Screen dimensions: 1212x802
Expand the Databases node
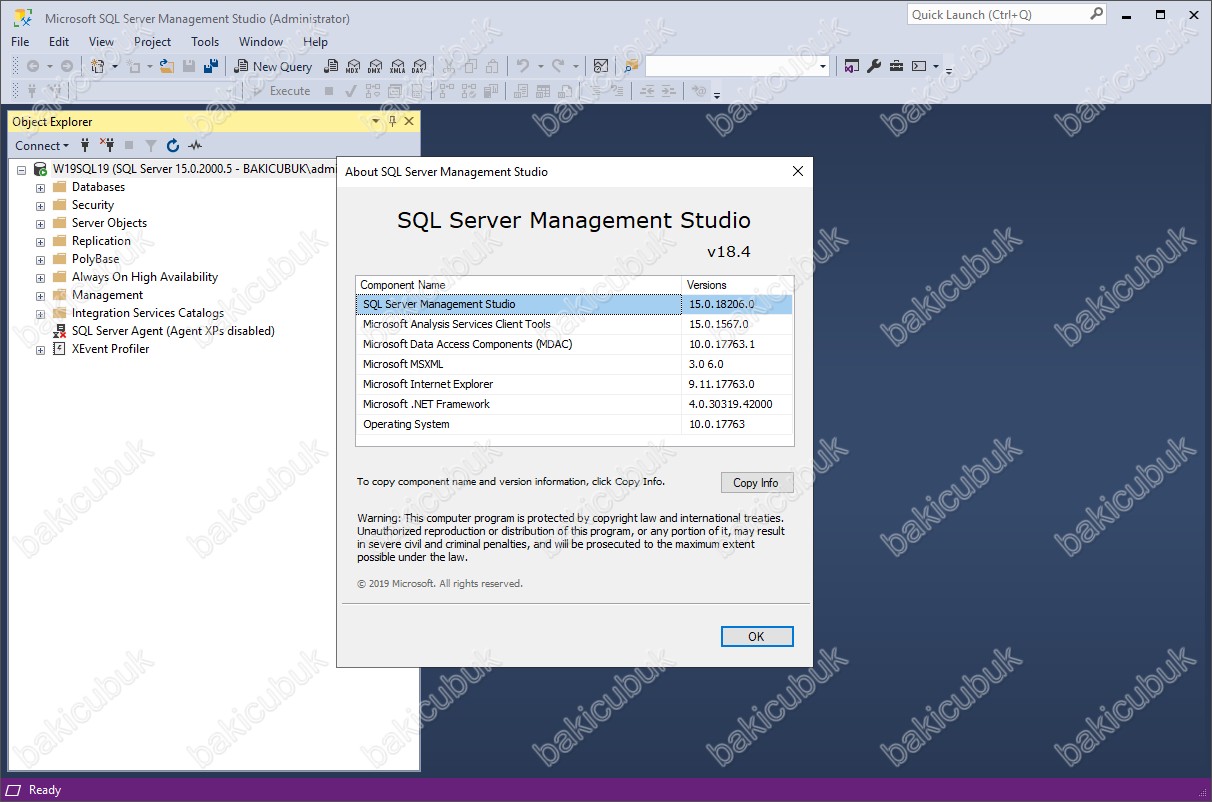coord(41,188)
